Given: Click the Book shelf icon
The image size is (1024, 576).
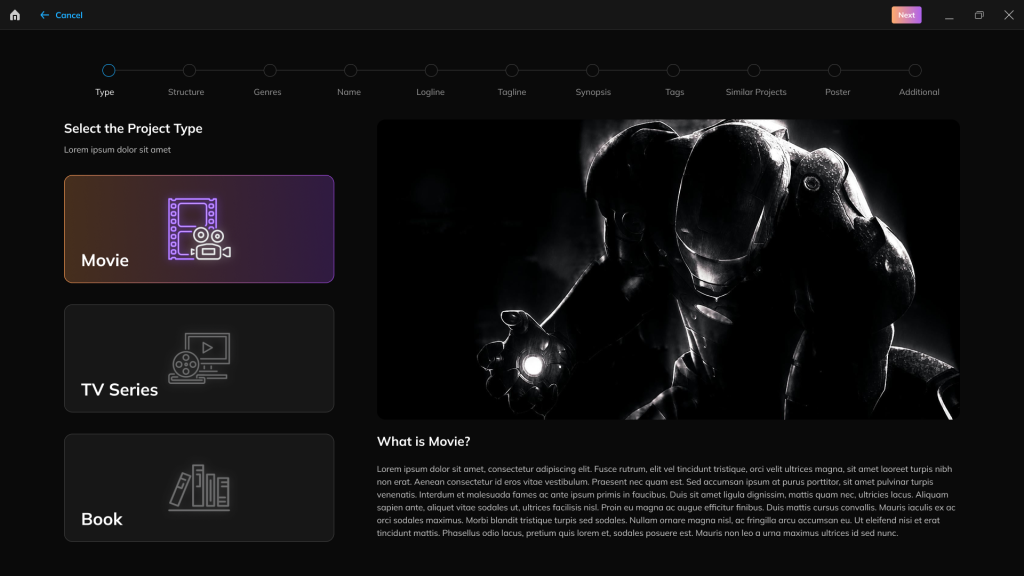Looking at the screenshot, I should [199, 488].
